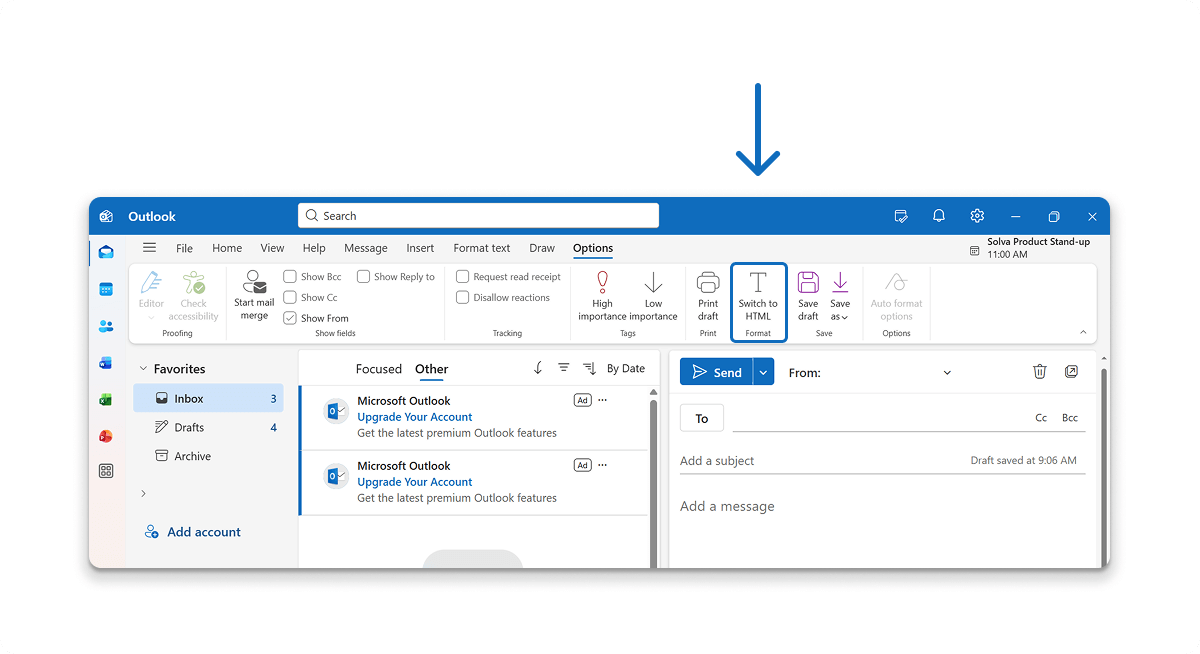The height and width of the screenshot is (654, 1200).
Task: Expand the Send options arrow
Action: (764, 372)
